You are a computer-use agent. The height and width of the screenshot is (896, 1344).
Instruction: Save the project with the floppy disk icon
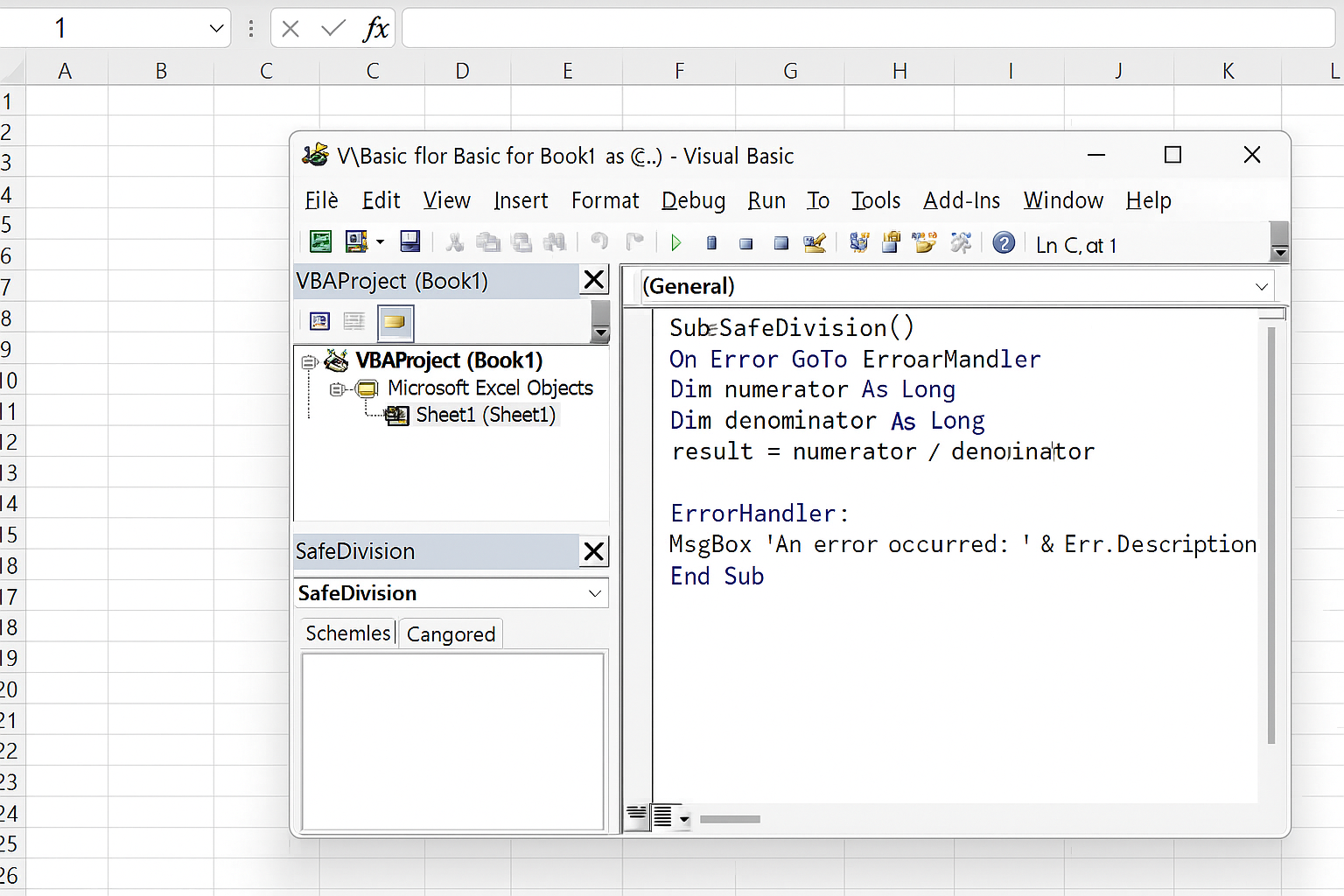click(x=409, y=241)
